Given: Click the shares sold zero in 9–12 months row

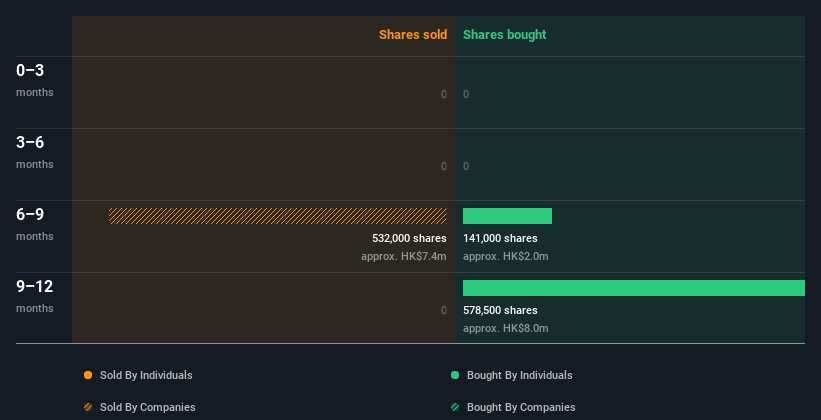Looking at the screenshot, I should pyautogui.click(x=444, y=310).
